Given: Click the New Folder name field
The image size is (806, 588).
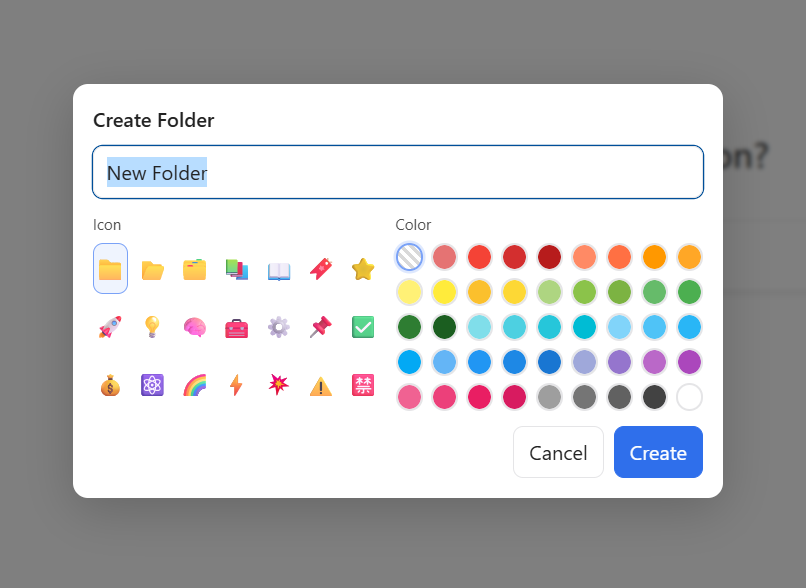Looking at the screenshot, I should click(398, 173).
